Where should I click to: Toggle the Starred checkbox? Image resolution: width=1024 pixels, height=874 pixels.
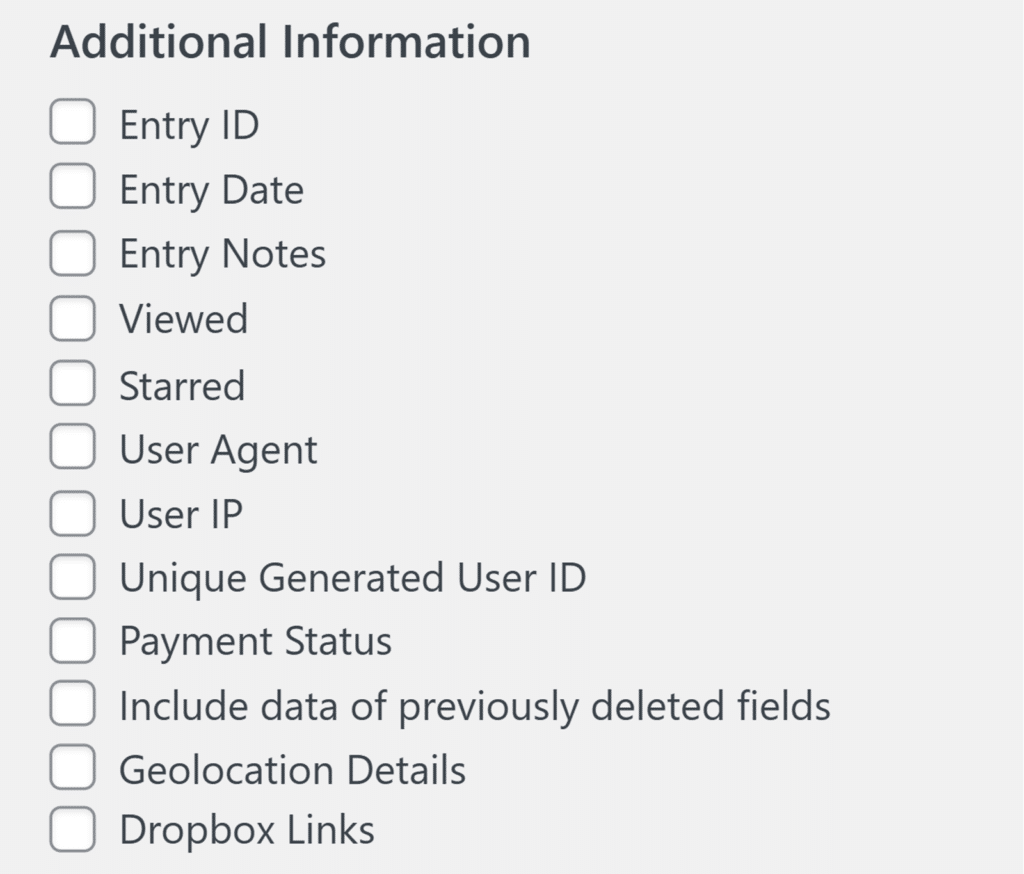pos(73,385)
